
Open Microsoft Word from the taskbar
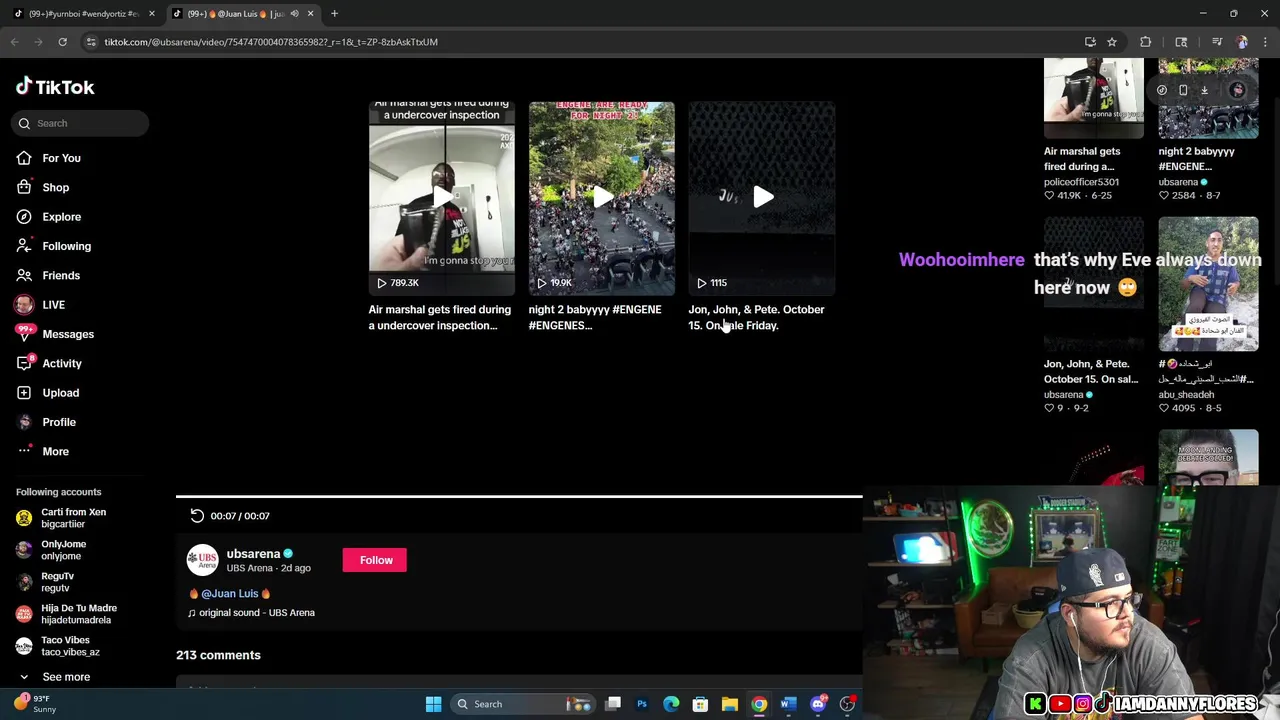[x=788, y=704]
